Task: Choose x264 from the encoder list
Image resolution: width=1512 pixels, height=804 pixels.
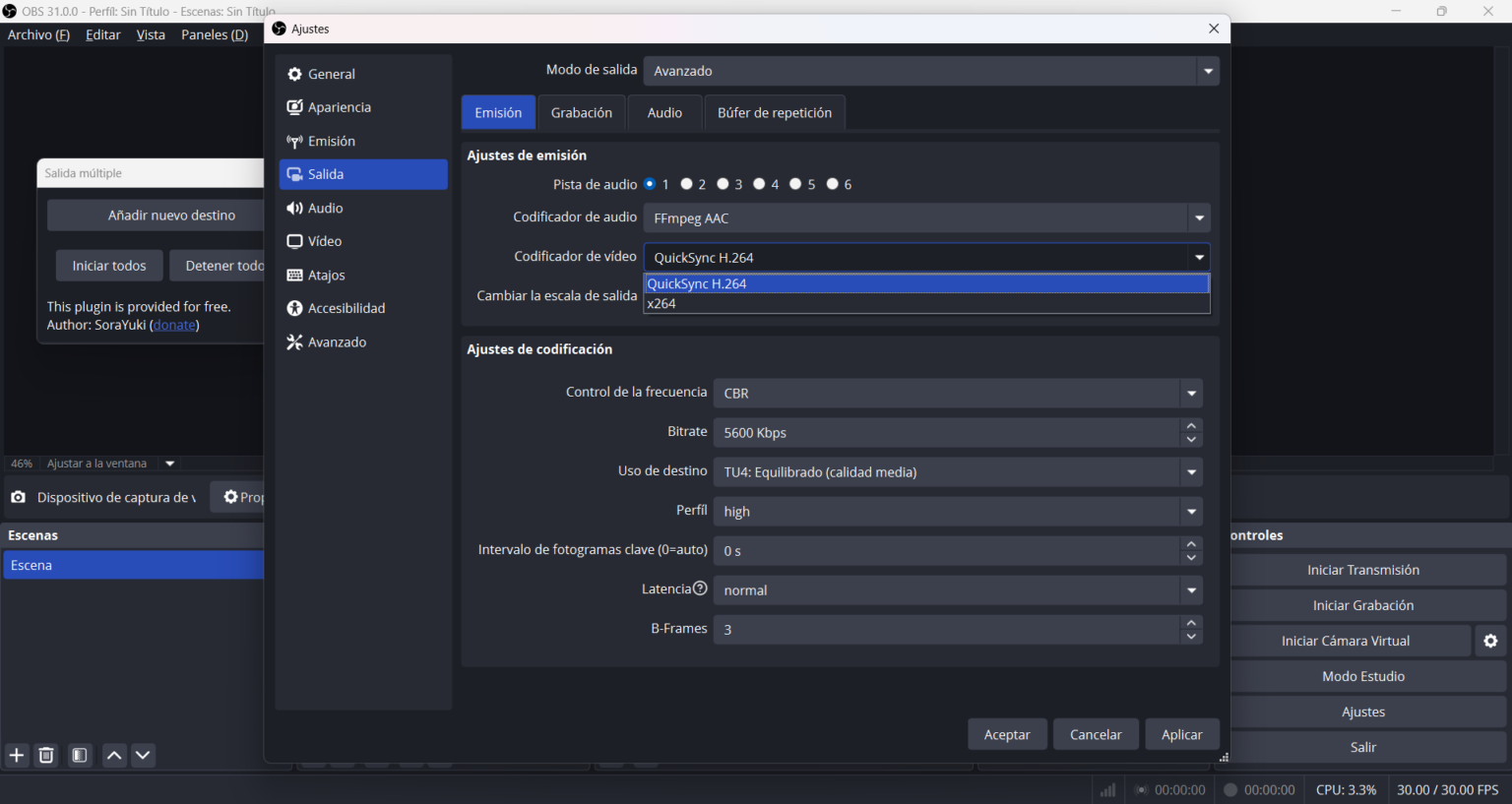Action: (x=661, y=304)
